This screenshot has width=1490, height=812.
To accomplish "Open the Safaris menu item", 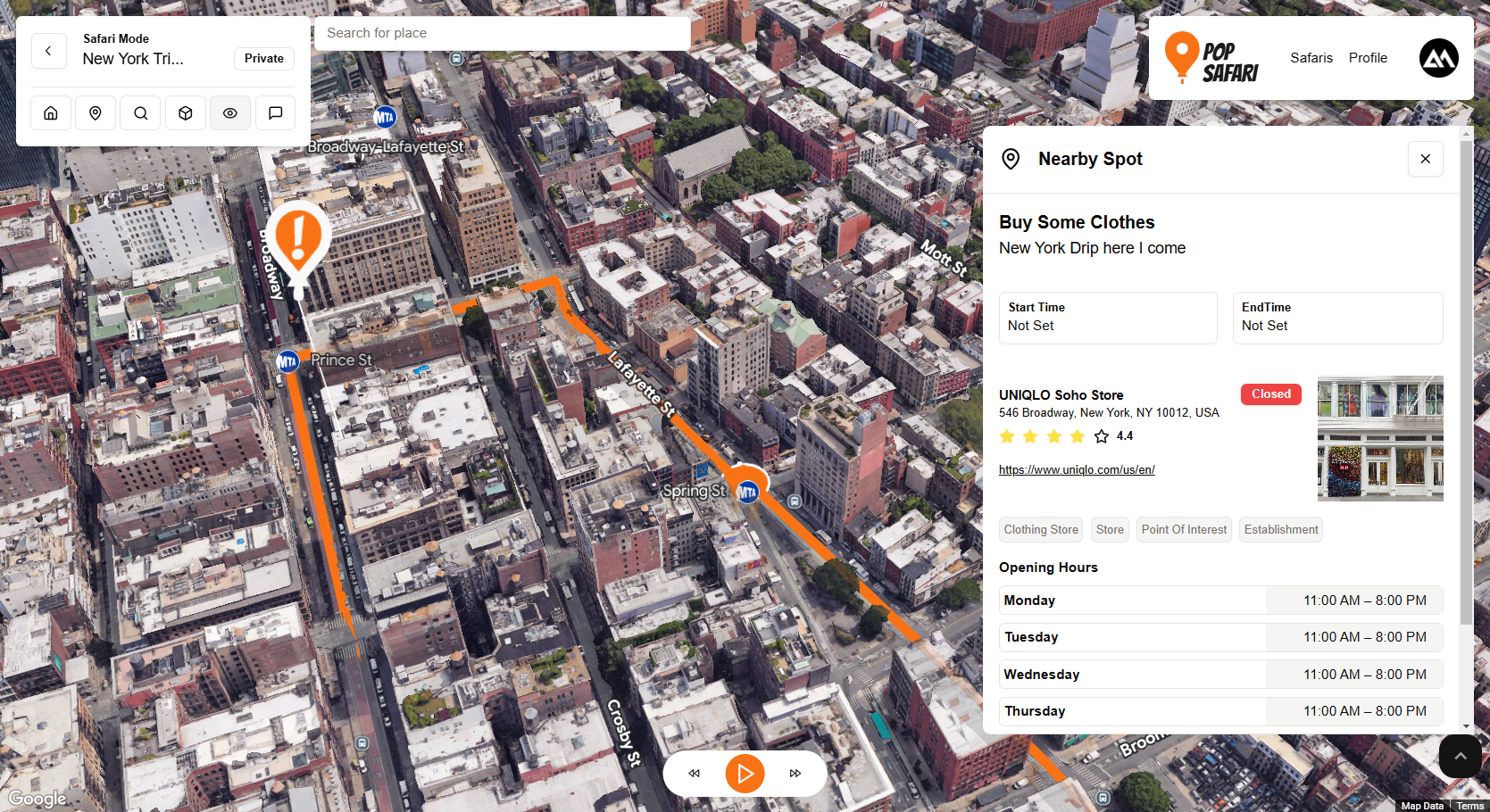I will click(1311, 58).
